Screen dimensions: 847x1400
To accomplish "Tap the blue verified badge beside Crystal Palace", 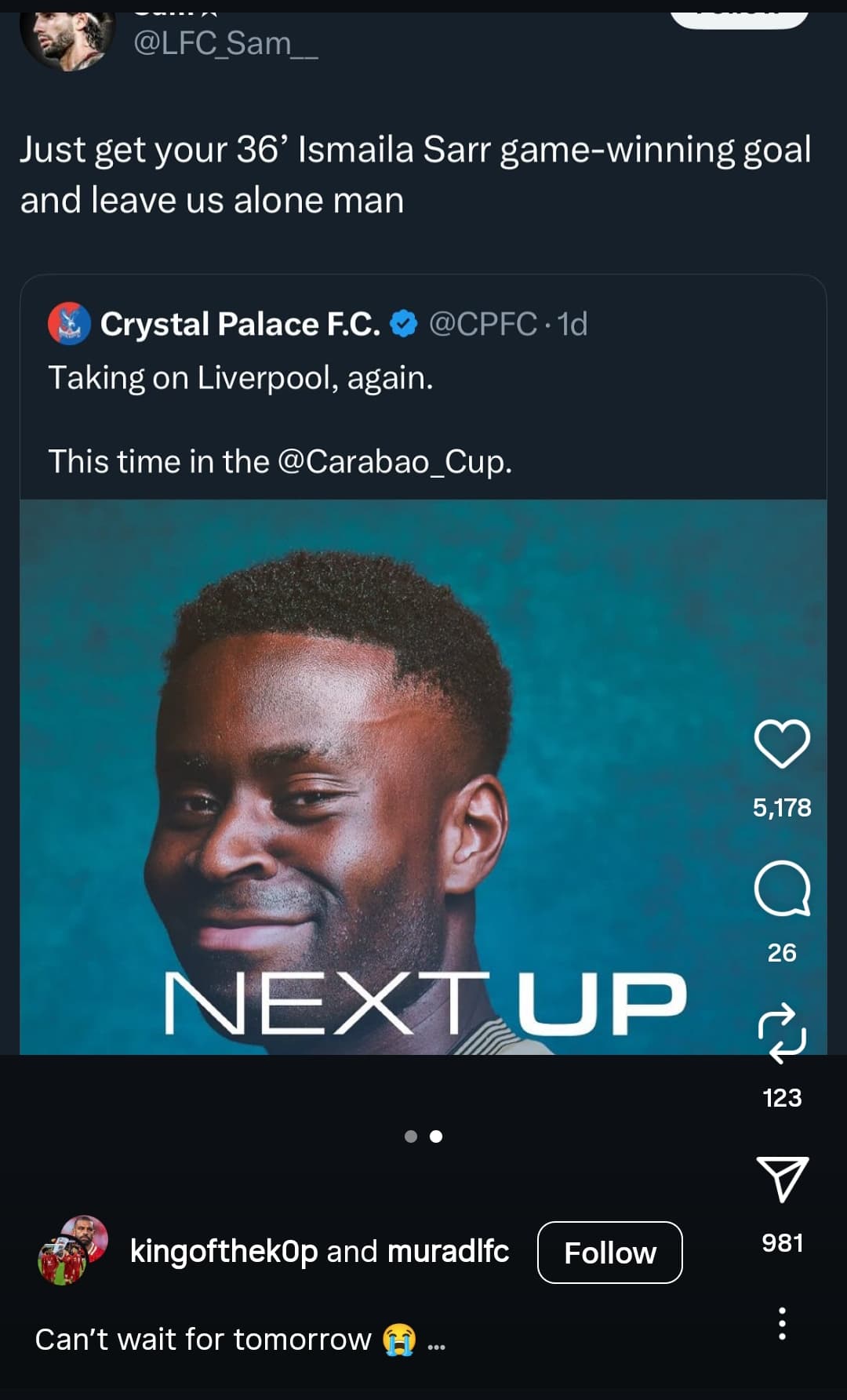I will click(x=403, y=324).
